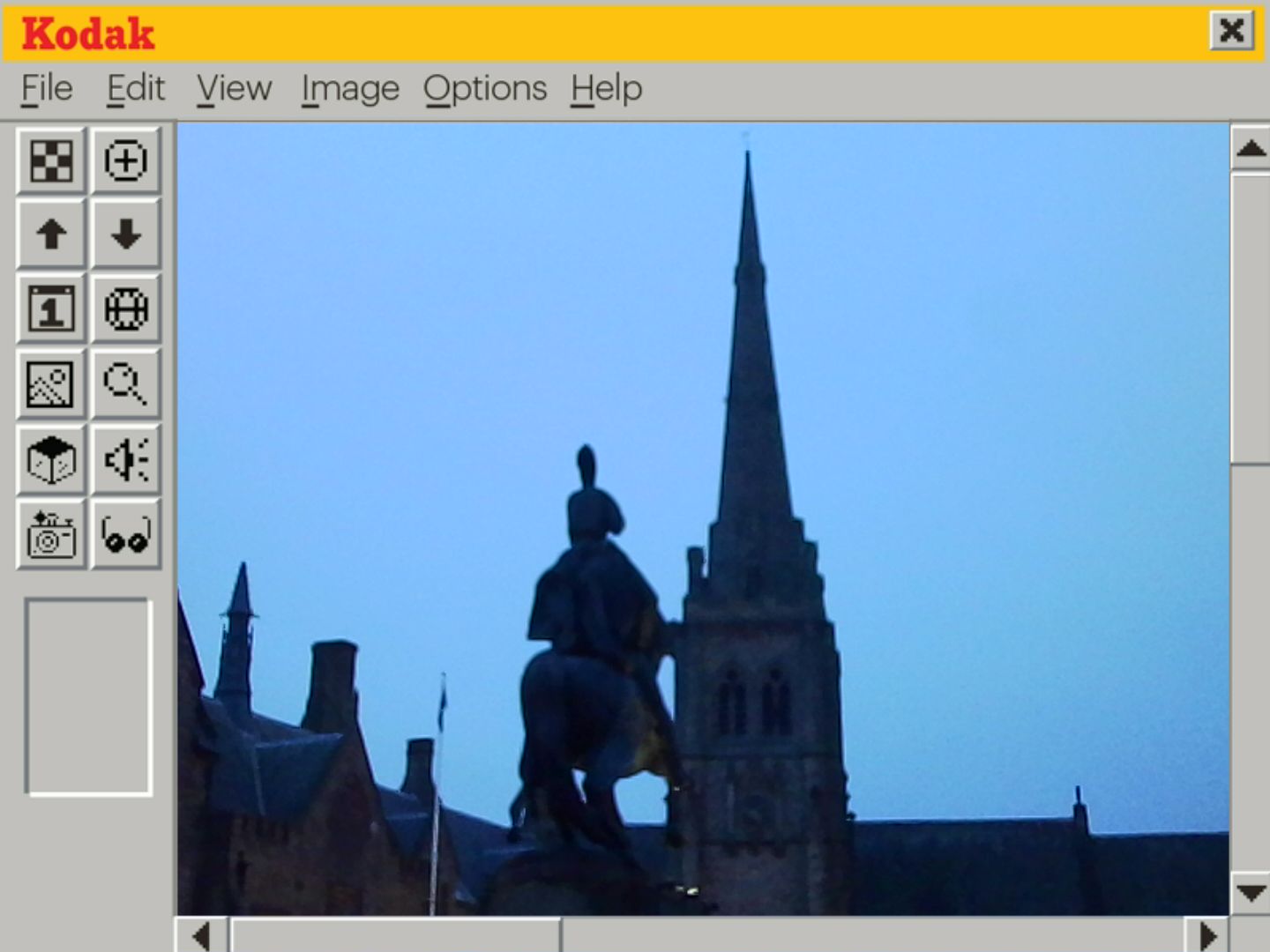Open the picture landscape tool icon
Image resolution: width=1270 pixels, height=952 pixels.
(51, 384)
